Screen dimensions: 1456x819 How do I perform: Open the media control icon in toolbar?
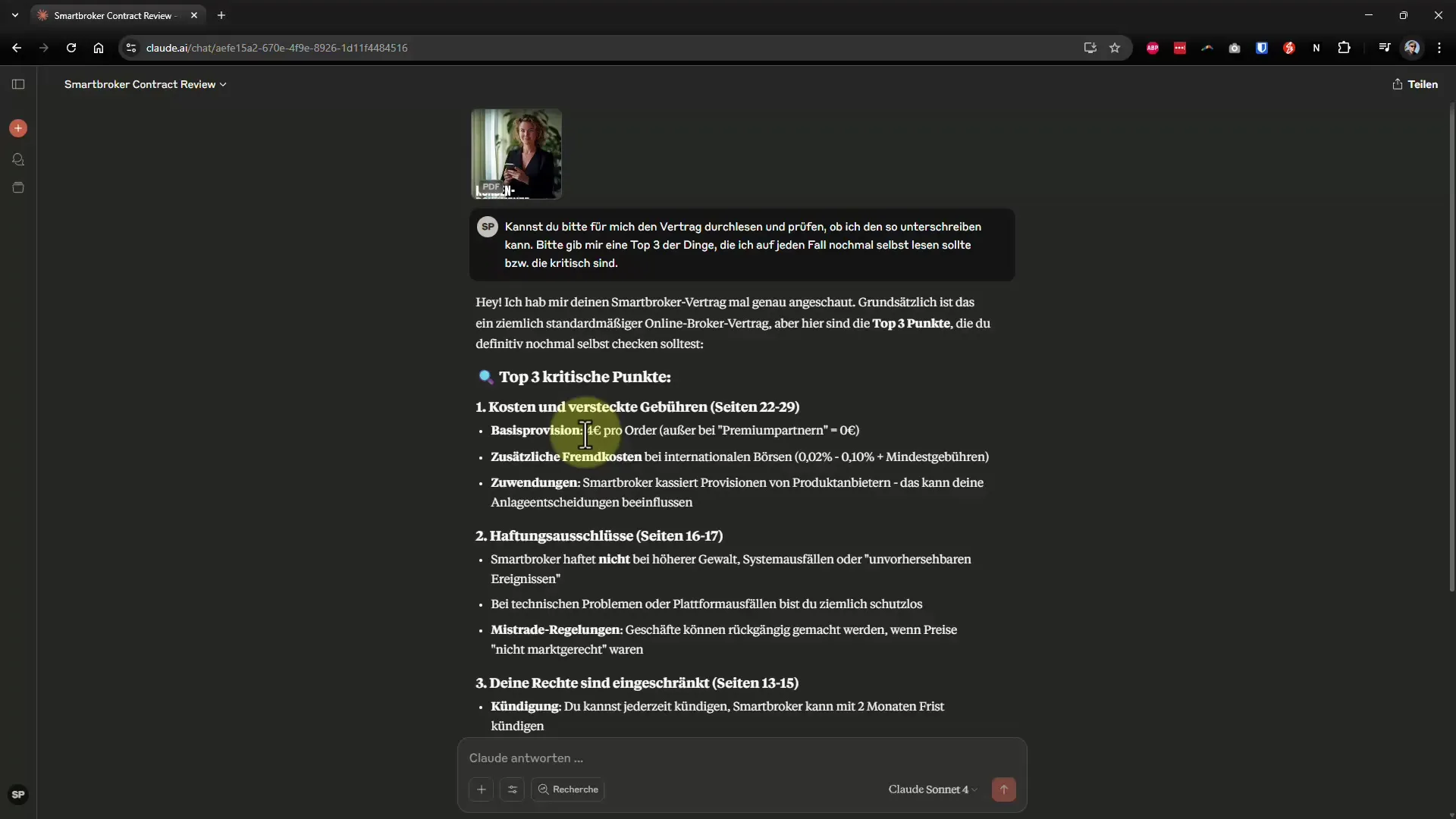pos(1385,48)
